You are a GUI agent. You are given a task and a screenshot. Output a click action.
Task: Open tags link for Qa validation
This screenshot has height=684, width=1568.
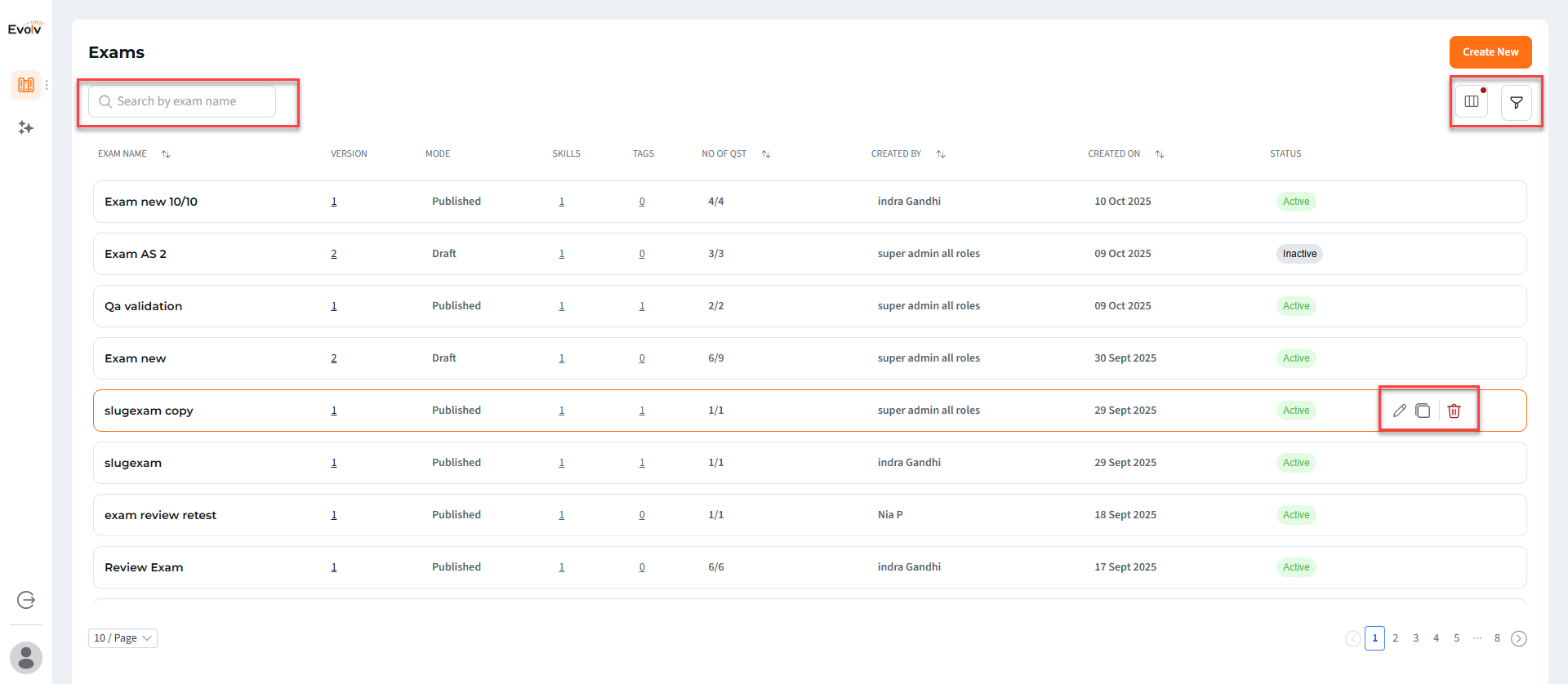click(642, 306)
